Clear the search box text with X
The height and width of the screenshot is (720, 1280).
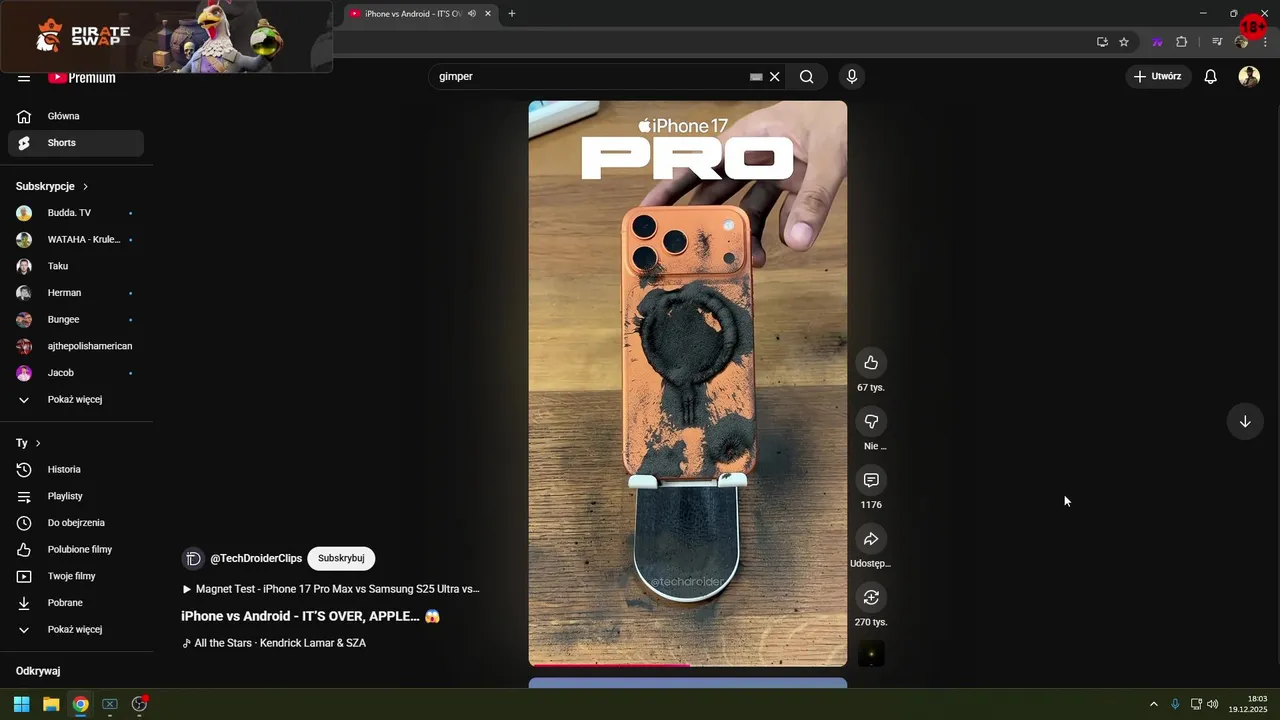774,77
